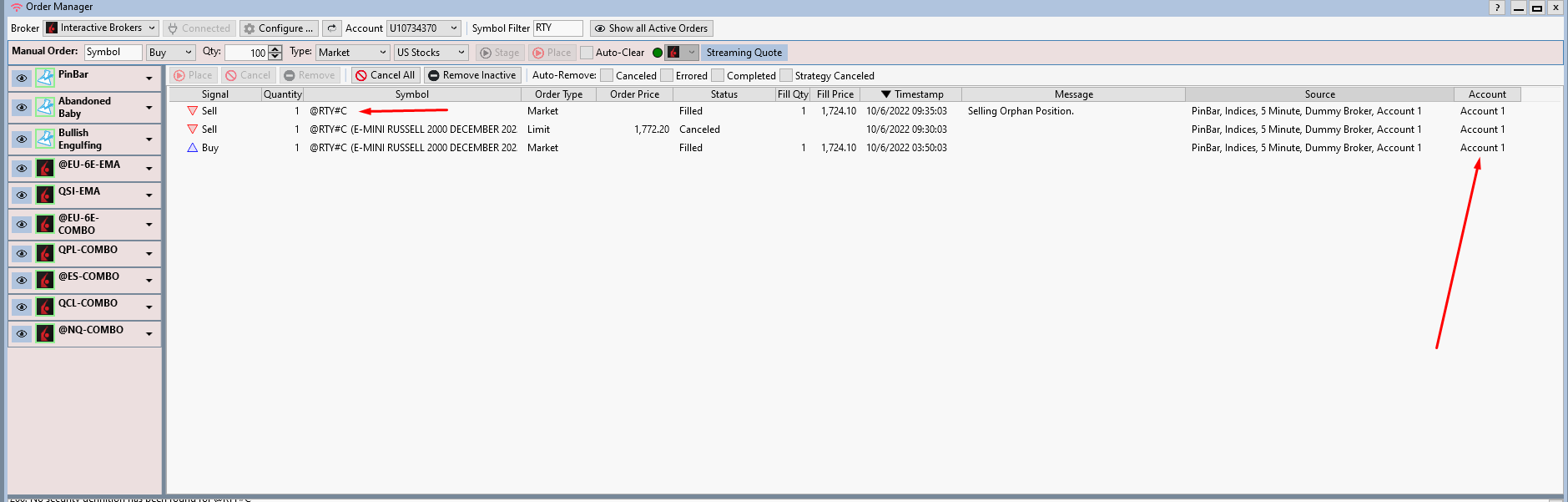Click the refresh account icon button
Screen dimensions: 1568x502
click(x=331, y=28)
